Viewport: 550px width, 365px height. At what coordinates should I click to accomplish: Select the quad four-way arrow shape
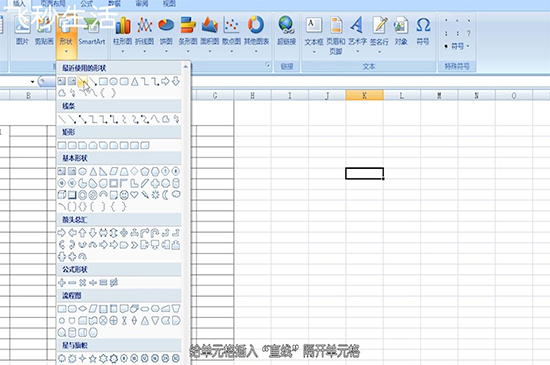(124, 233)
